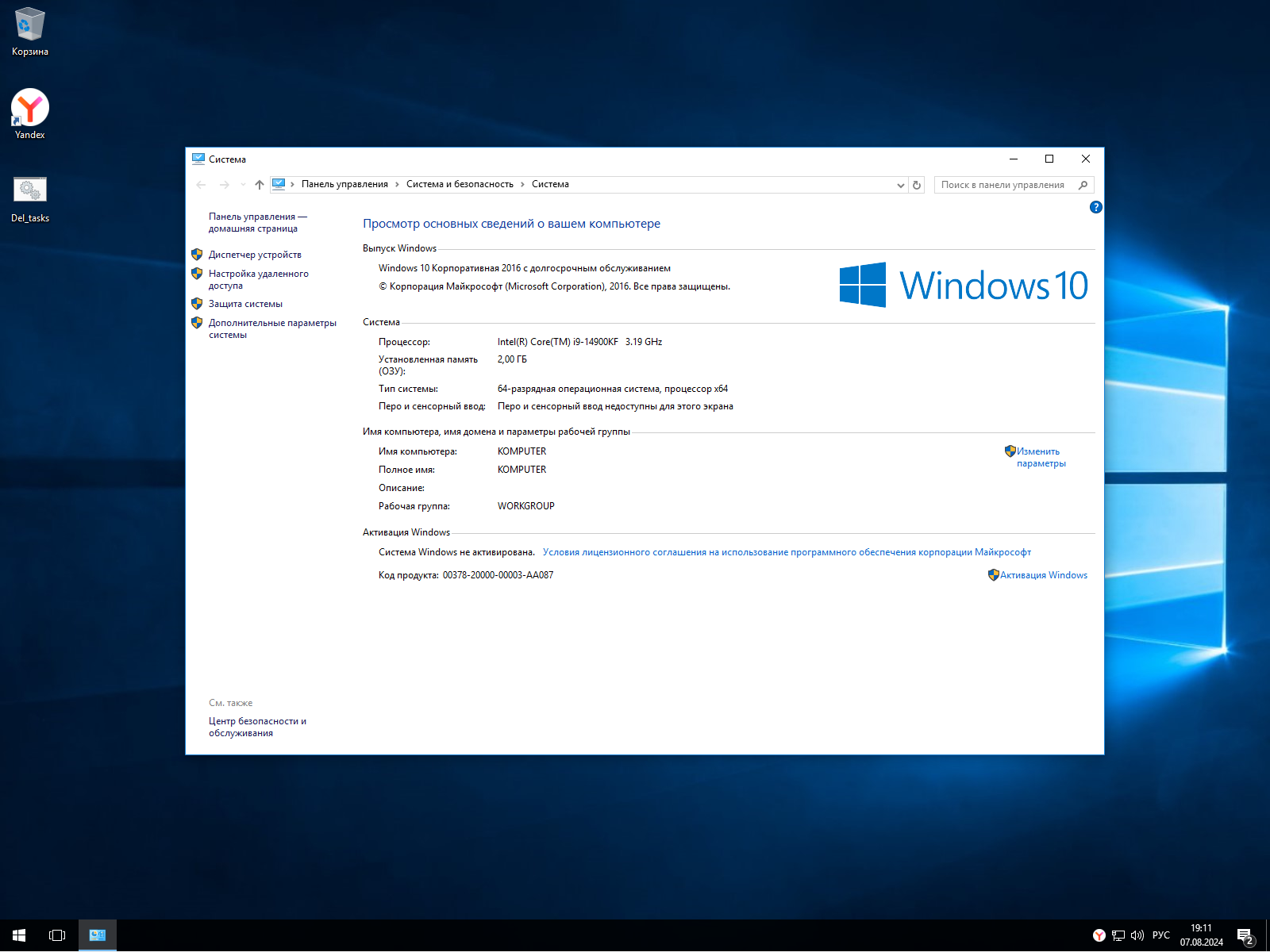
Task: Open Task View on the taskbar
Action: tap(57, 935)
